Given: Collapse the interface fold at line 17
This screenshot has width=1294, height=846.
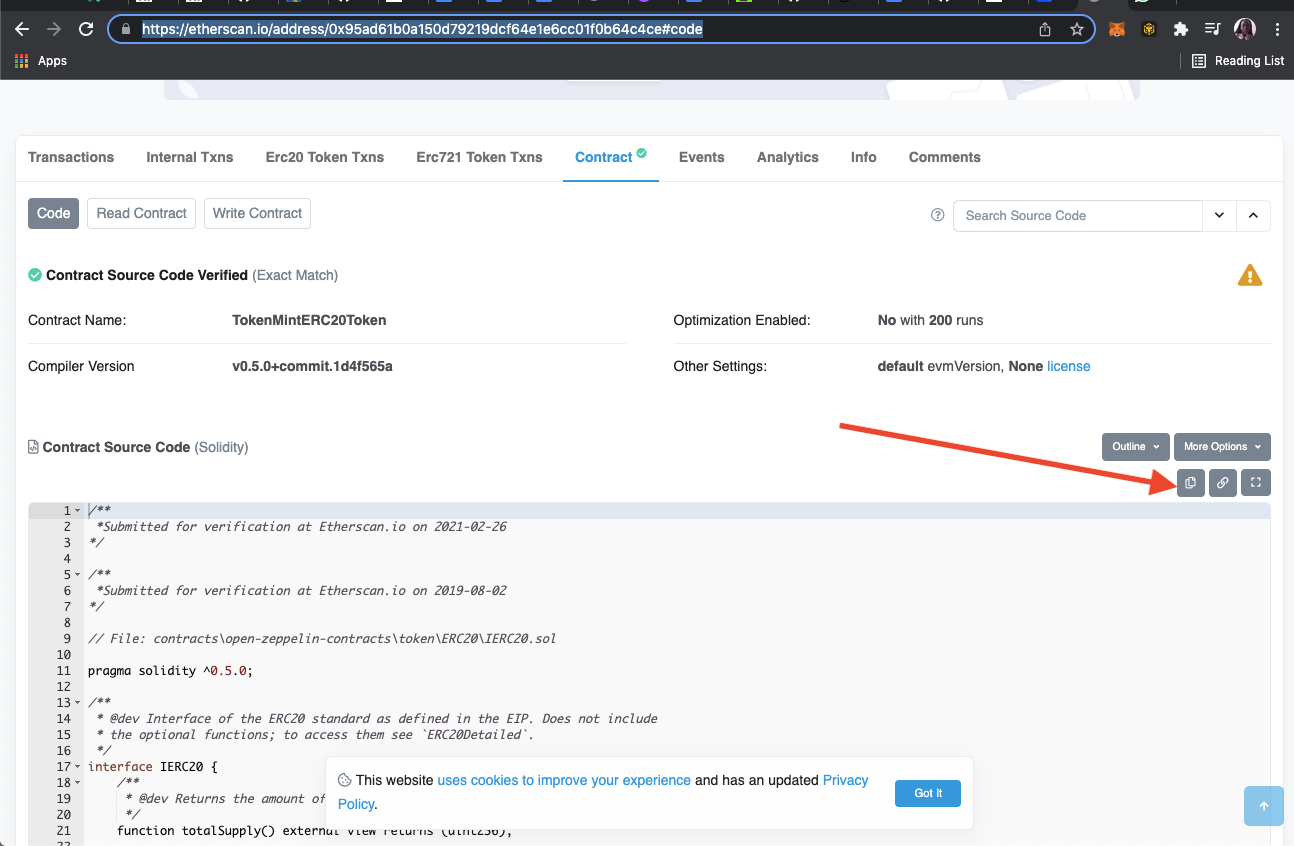Looking at the screenshot, I should point(78,767).
